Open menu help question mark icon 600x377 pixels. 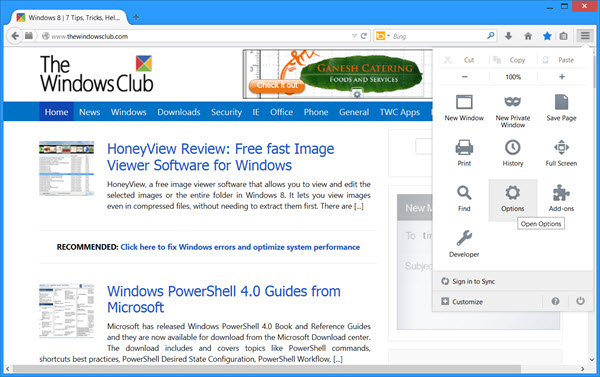coord(555,301)
